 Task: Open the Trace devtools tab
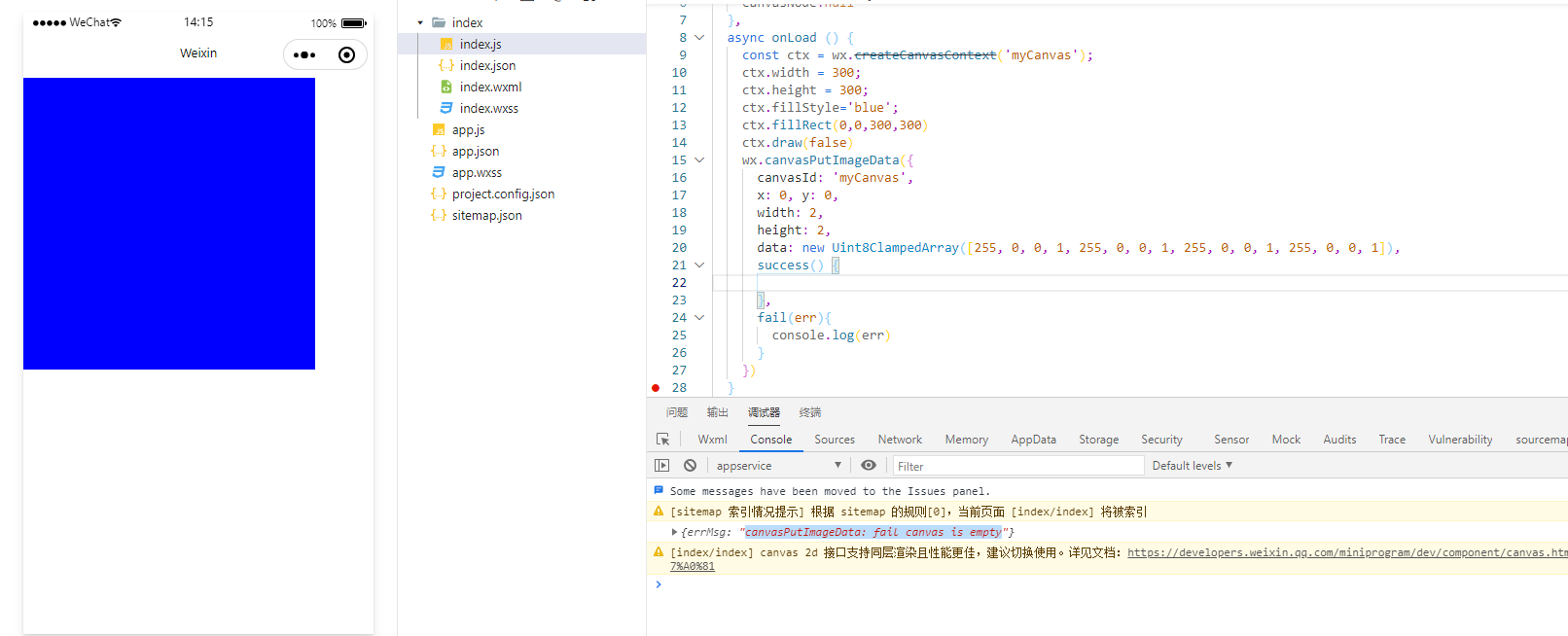tap(1392, 440)
